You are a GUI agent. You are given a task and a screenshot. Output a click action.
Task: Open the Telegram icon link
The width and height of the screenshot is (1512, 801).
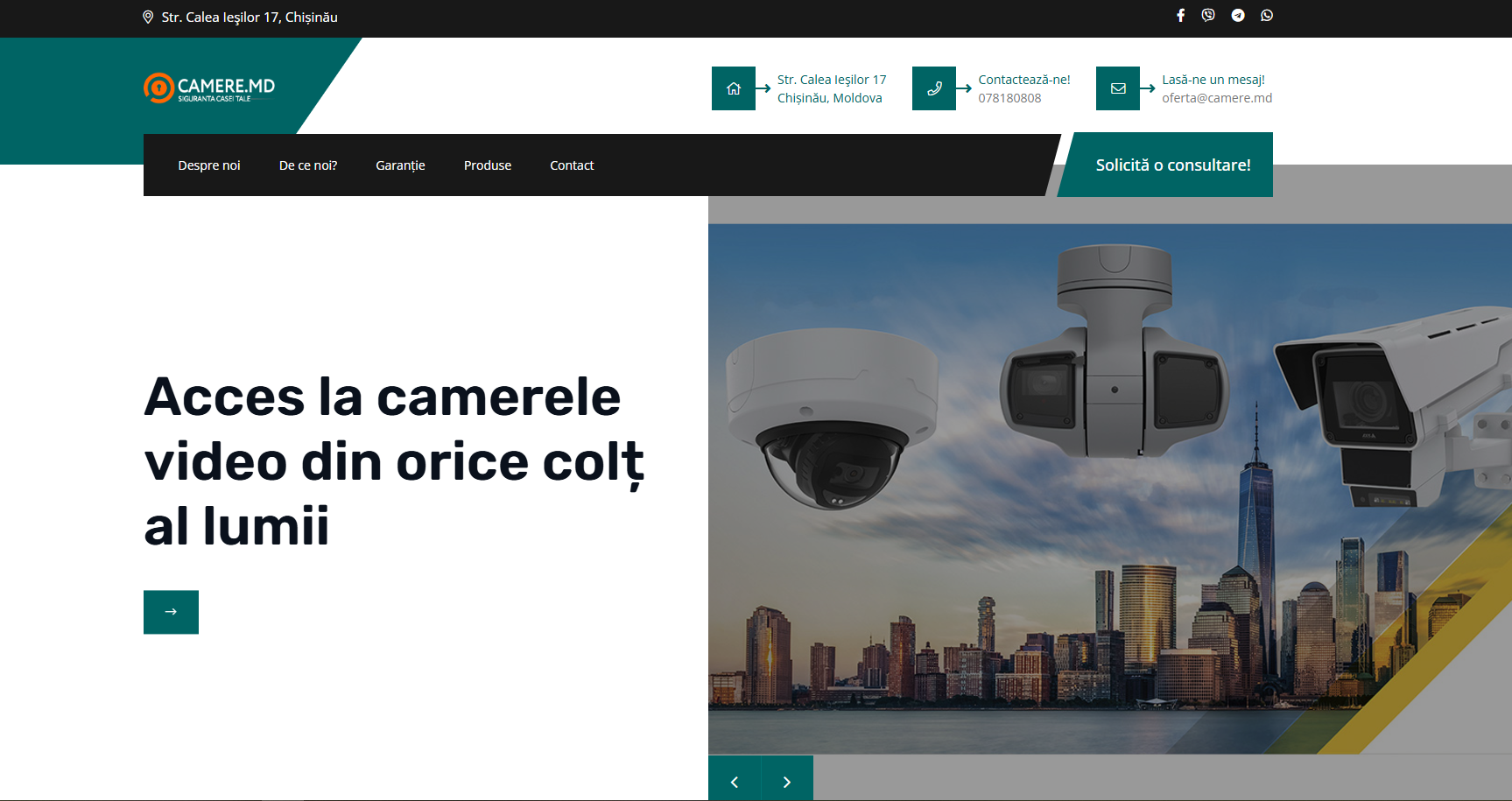coord(1238,16)
